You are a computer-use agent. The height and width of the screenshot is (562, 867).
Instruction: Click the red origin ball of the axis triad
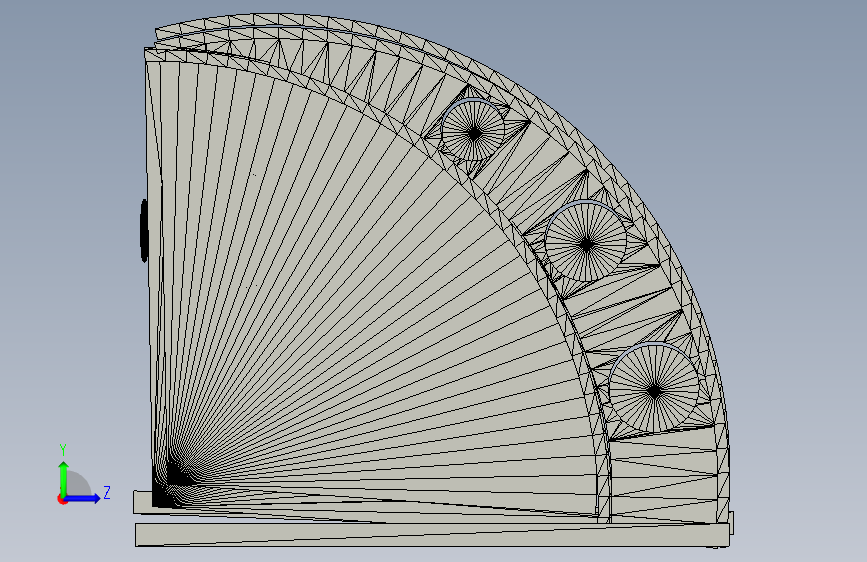coord(62,499)
